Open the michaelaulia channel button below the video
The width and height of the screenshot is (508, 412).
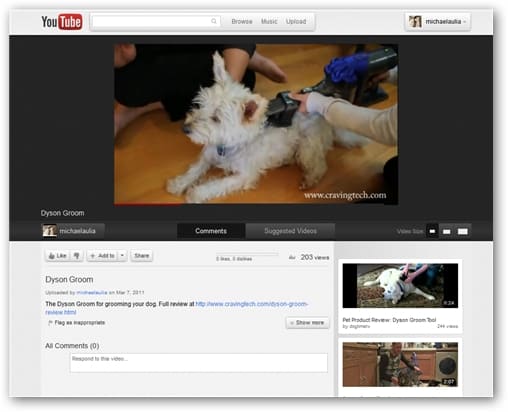pos(73,231)
